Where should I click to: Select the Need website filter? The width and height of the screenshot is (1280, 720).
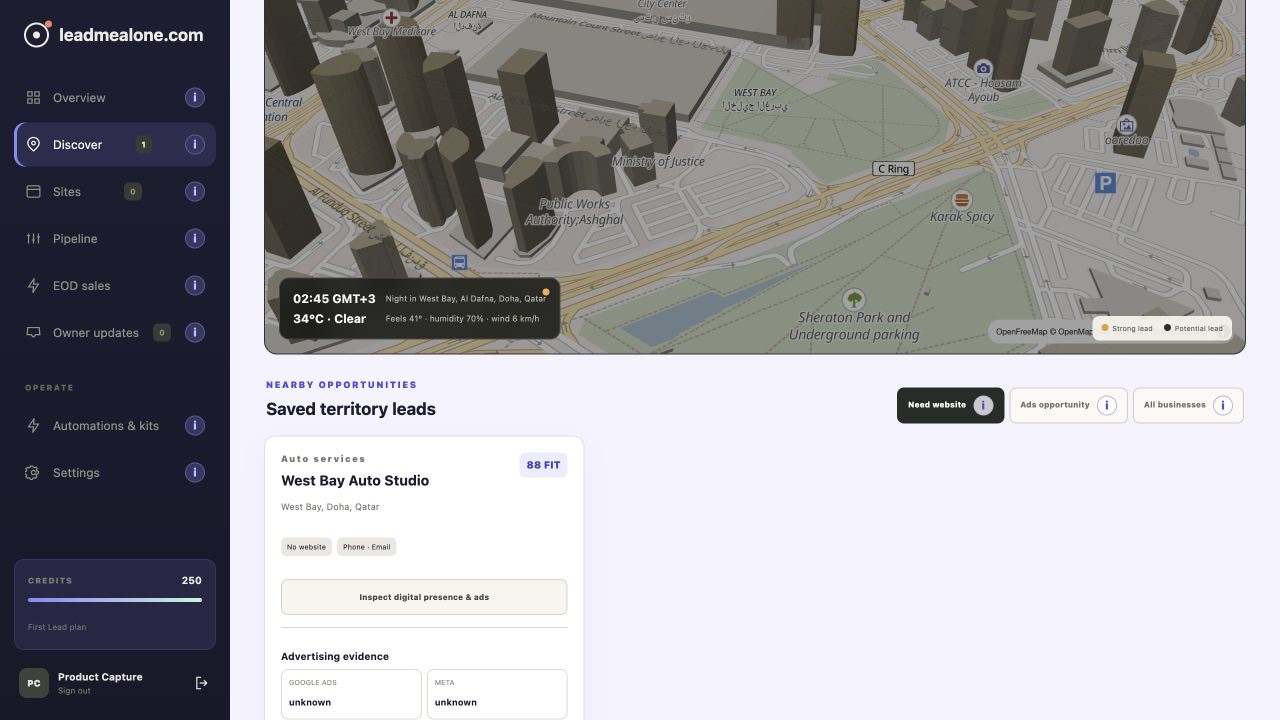tap(950, 405)
